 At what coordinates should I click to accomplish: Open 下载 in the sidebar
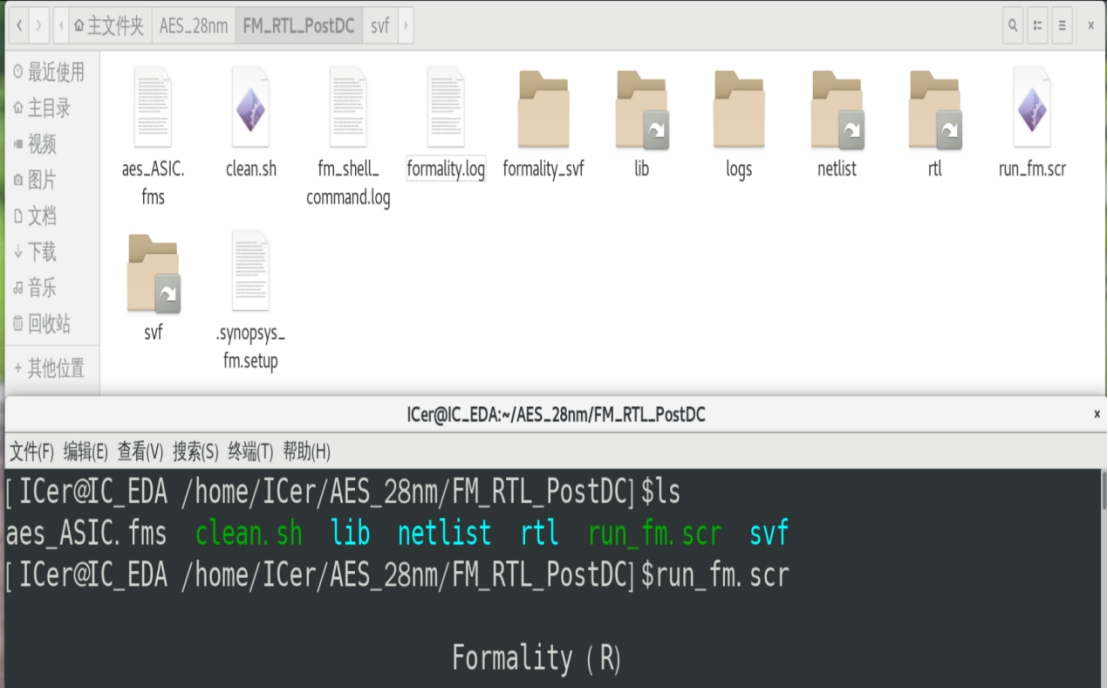(35, 252)
